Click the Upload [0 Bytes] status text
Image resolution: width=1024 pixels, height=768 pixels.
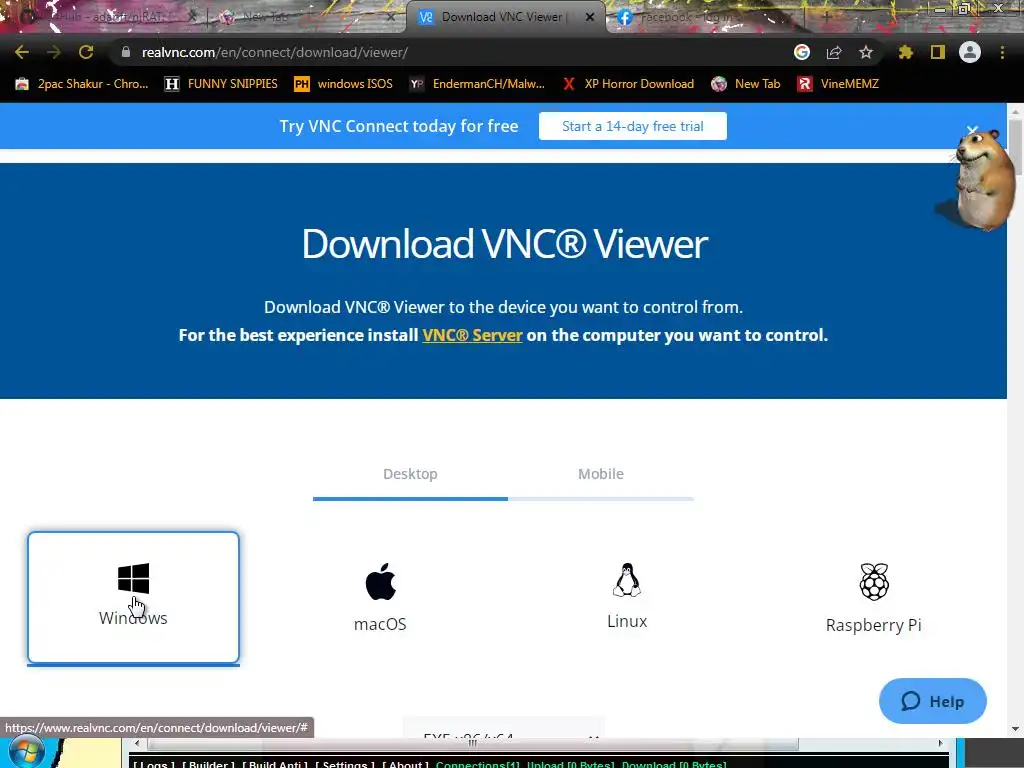pyautogui.click(x=570, y=764)
